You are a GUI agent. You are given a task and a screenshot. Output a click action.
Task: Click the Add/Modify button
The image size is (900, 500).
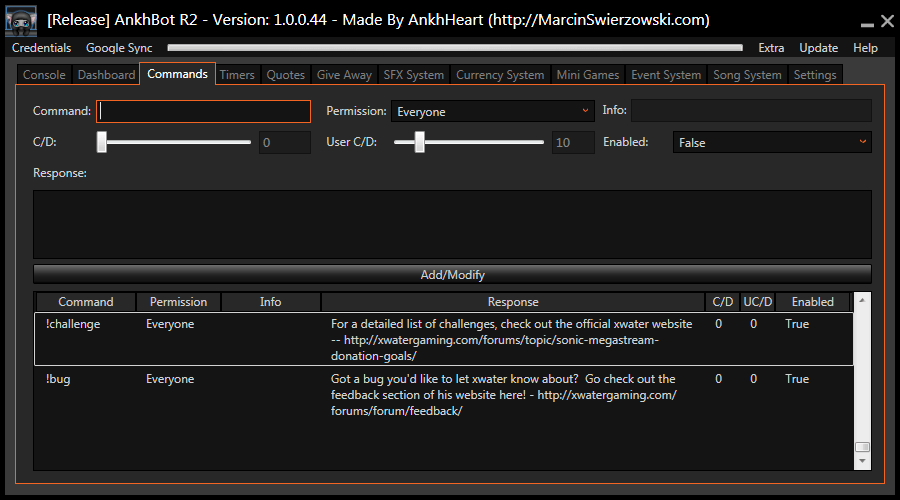pyautogui.click(x=452, y=274)
